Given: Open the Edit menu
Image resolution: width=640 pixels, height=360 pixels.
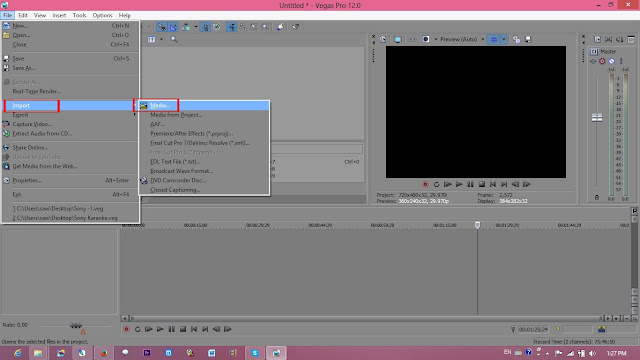Looking at the screenshot, I should pyautogui.click(x=23, y=15).
